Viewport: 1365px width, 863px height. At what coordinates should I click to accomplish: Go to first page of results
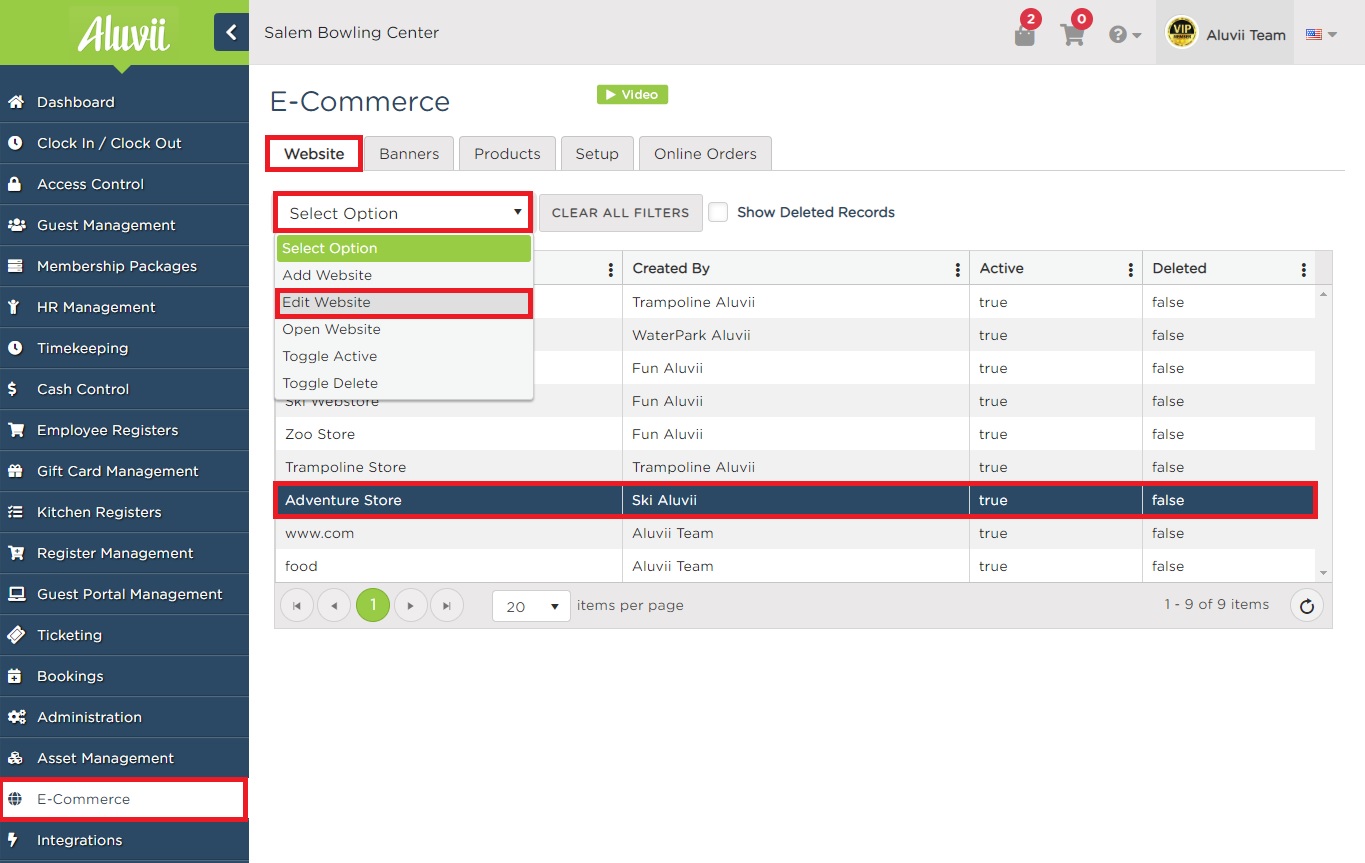tap(297, 605)
